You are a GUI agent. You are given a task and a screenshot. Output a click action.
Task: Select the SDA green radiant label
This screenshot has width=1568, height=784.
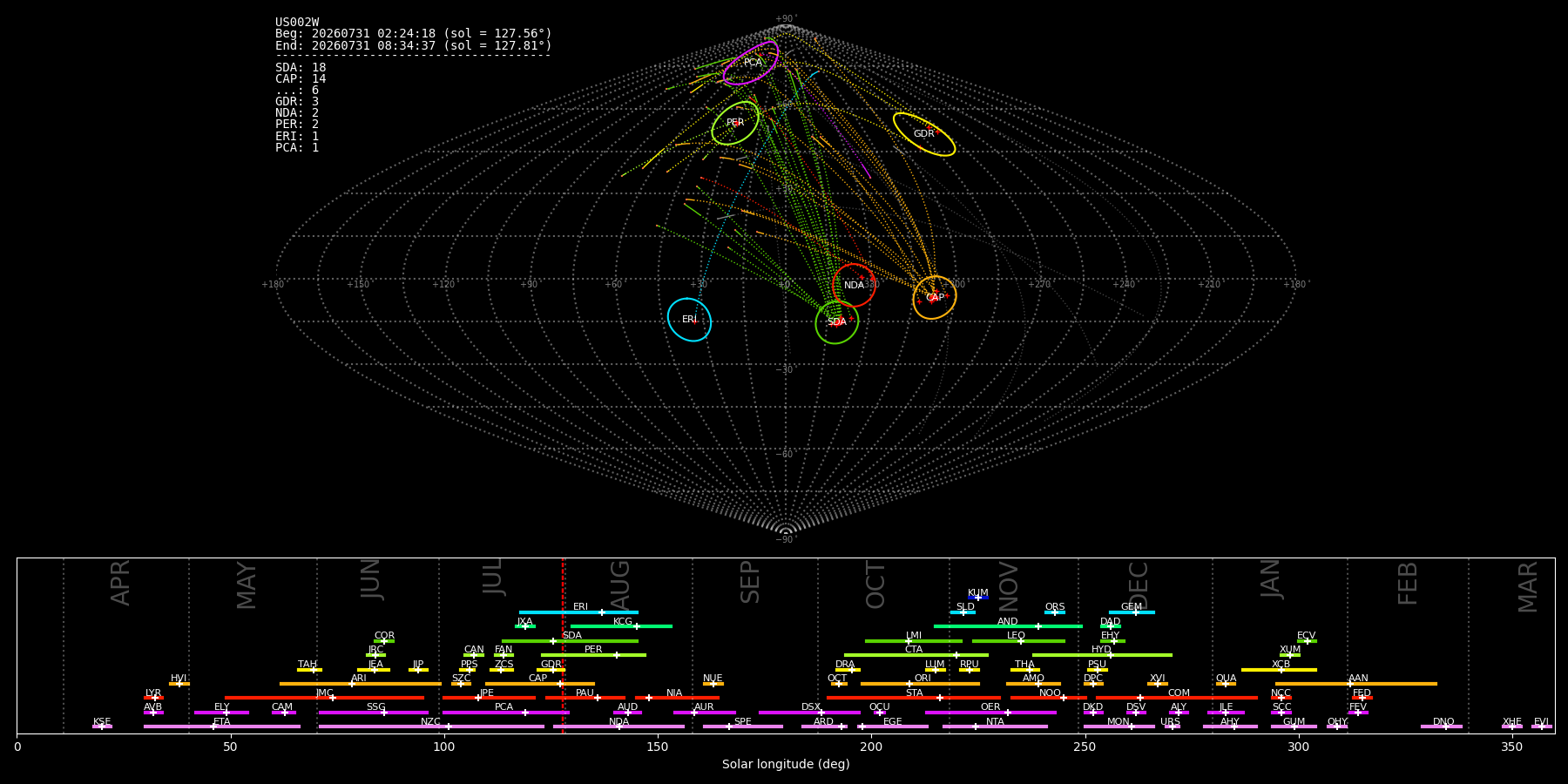coord(836,322)
